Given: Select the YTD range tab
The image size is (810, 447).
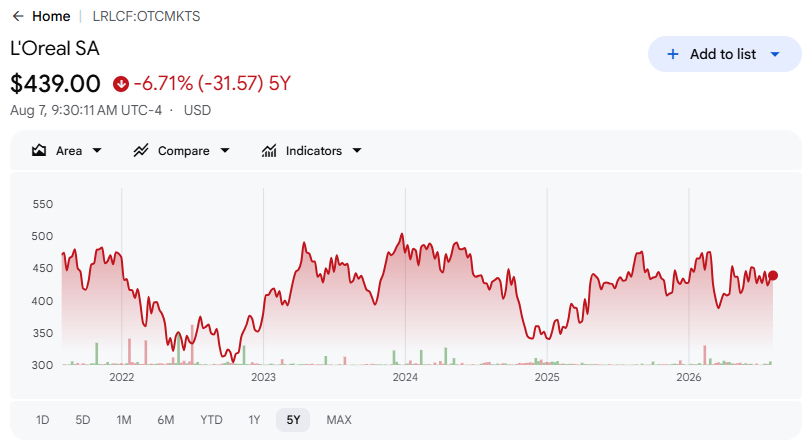Looking at the screenshot, I should (211, 420).
